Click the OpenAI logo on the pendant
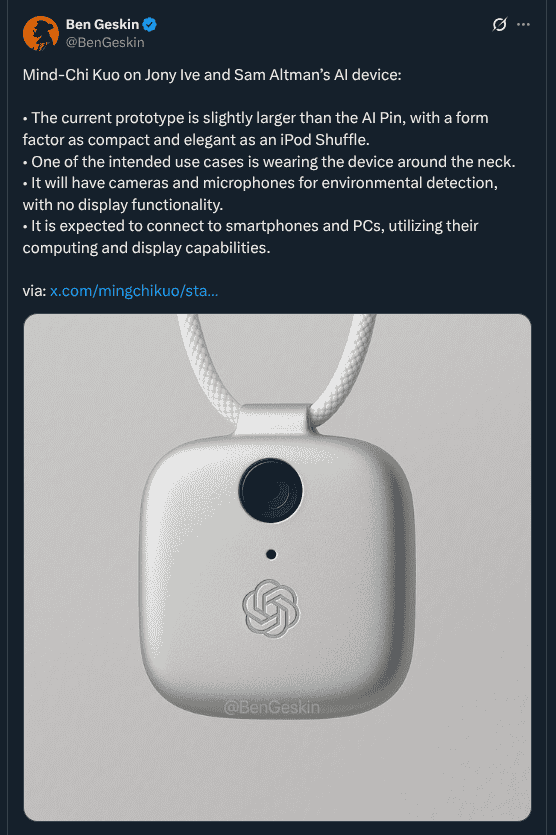Viewport: 556px width, 835px height. (x=271, y=608)
